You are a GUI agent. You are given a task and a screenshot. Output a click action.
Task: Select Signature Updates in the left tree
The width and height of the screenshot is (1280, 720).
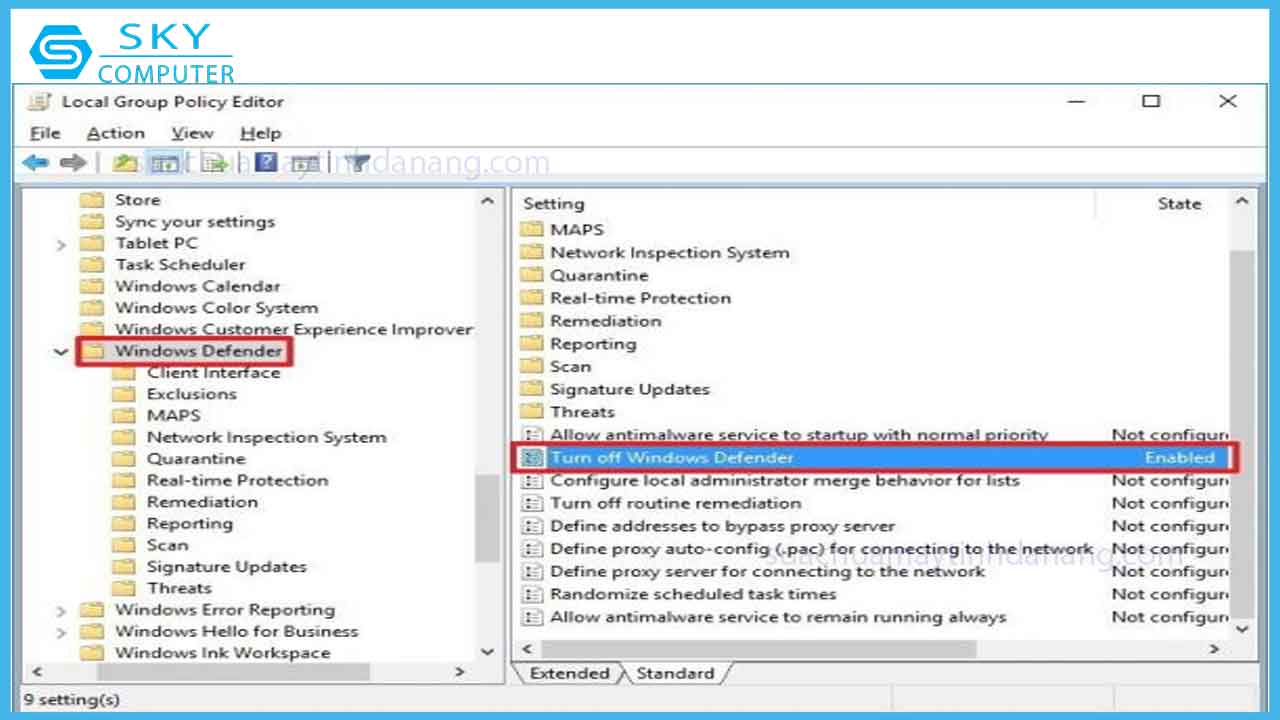226,566
